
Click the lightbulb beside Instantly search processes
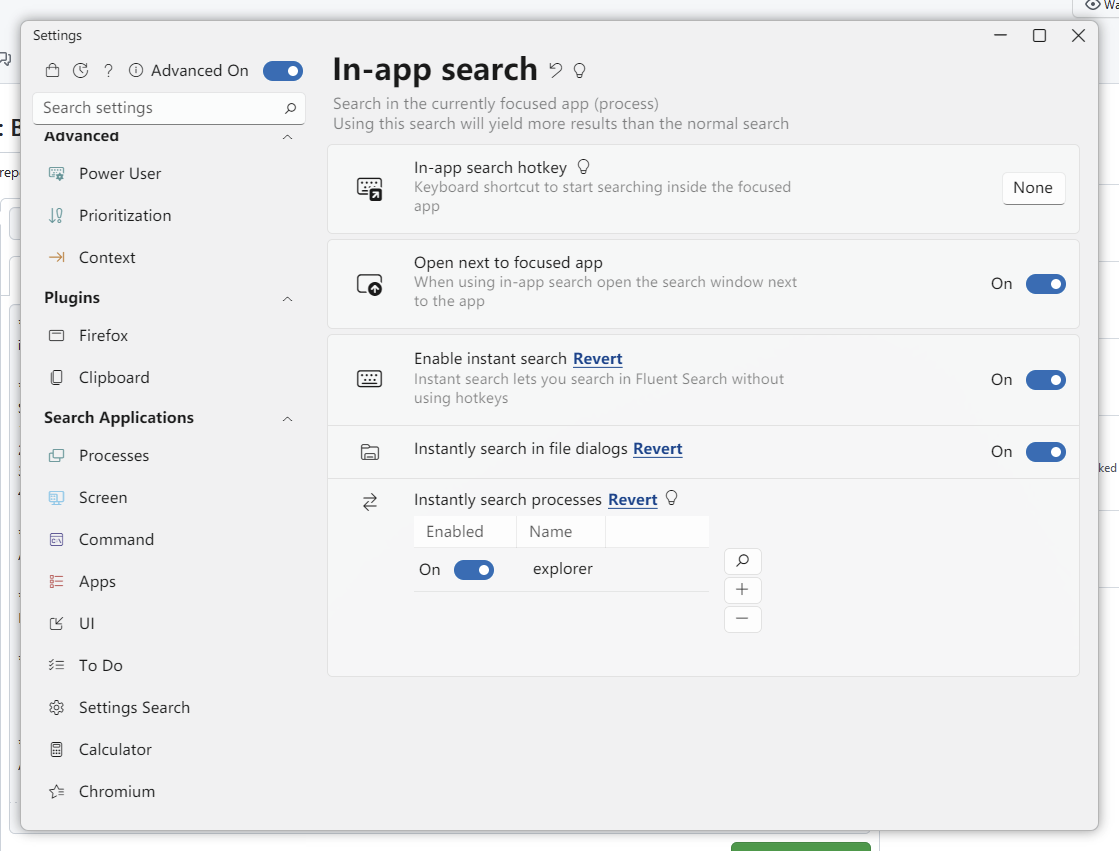[671, 497]
